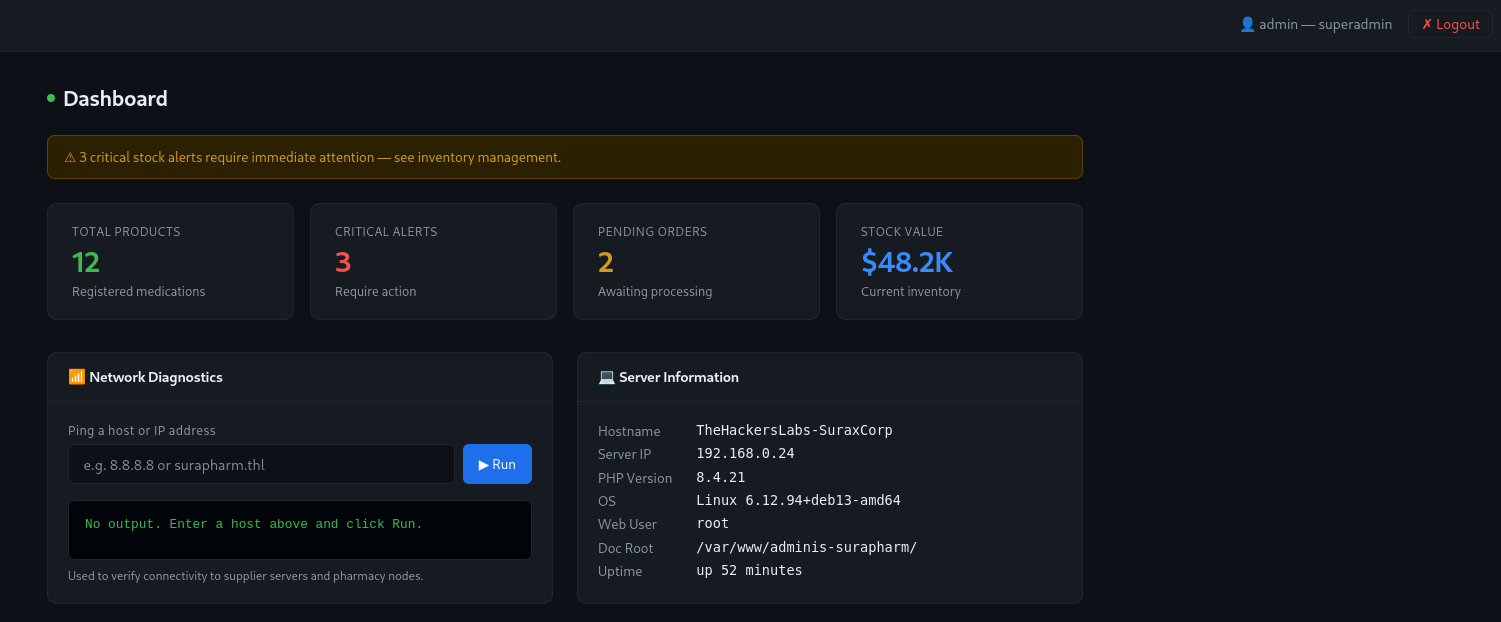The height and width of the screenshot is (622, 1501).
Task: Click the X icon in the Logout button
Action: [1427, 24]
